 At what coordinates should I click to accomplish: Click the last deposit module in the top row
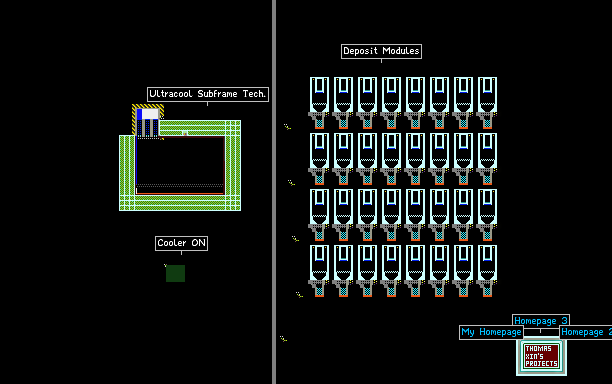(x=487, y=103)
